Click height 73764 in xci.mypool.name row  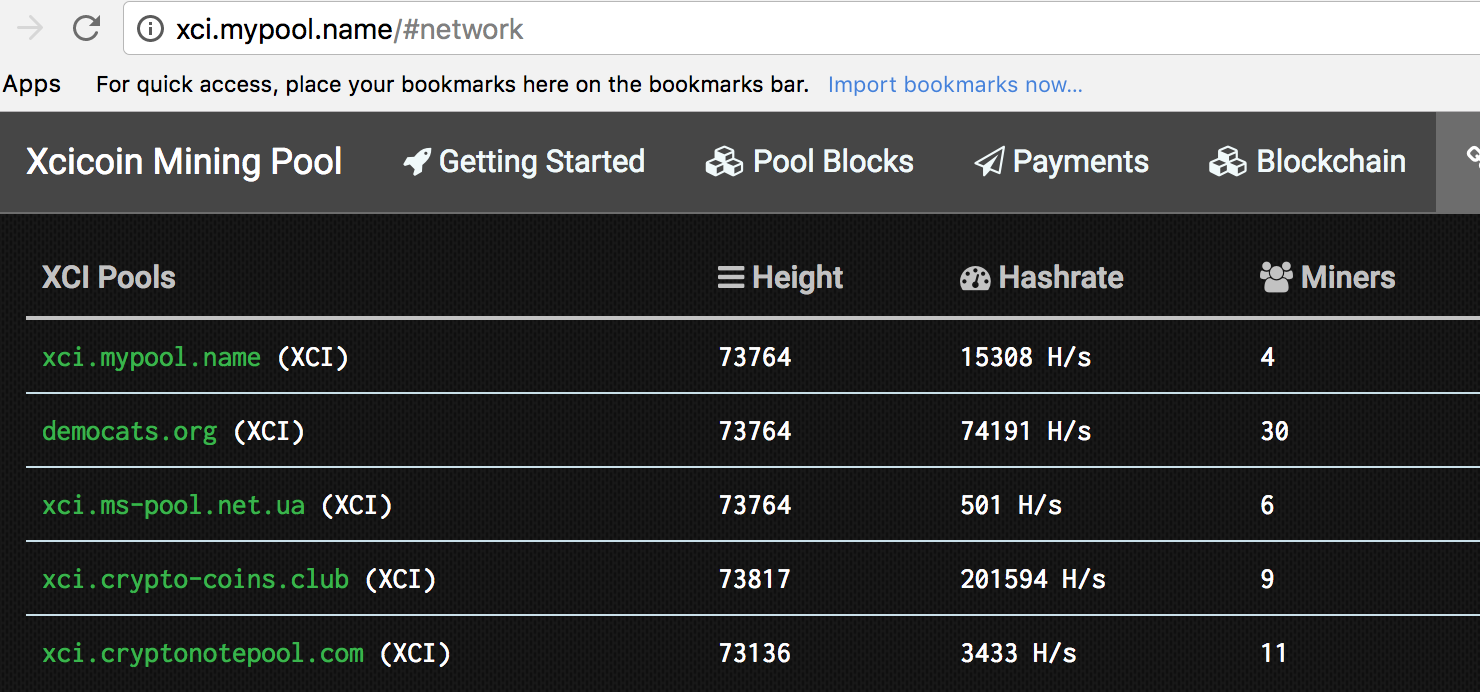tap(755, 357)
